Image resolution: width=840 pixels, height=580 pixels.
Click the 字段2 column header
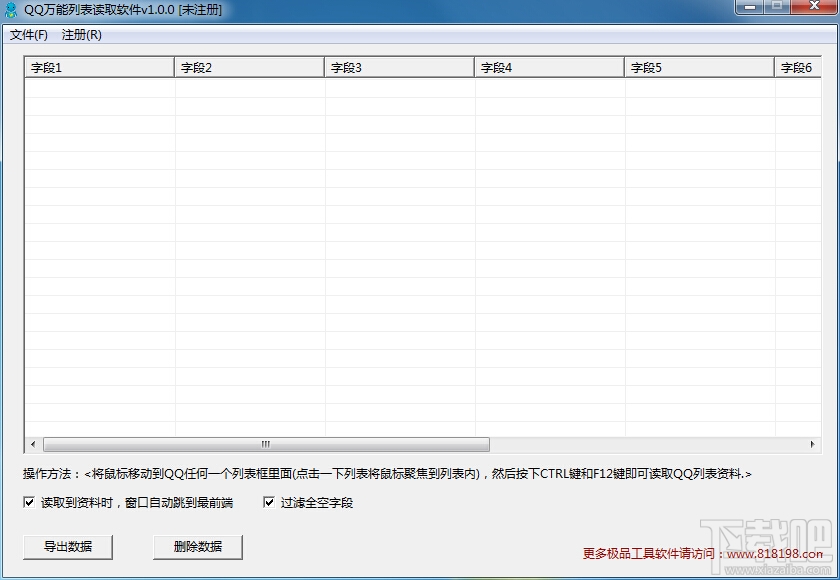(x=250, y=67)
